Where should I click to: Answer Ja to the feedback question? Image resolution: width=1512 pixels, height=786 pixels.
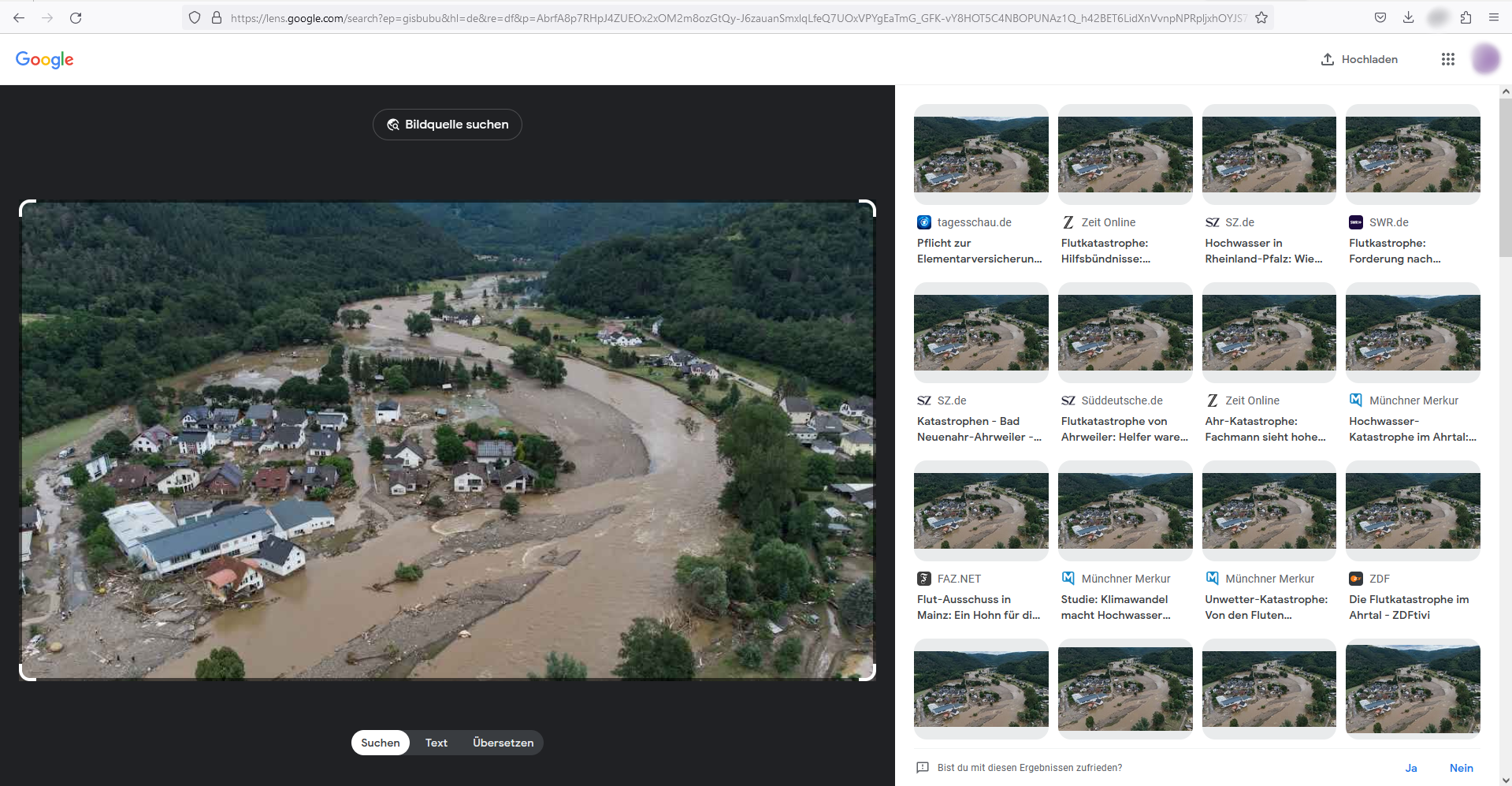click(1410, 768)
